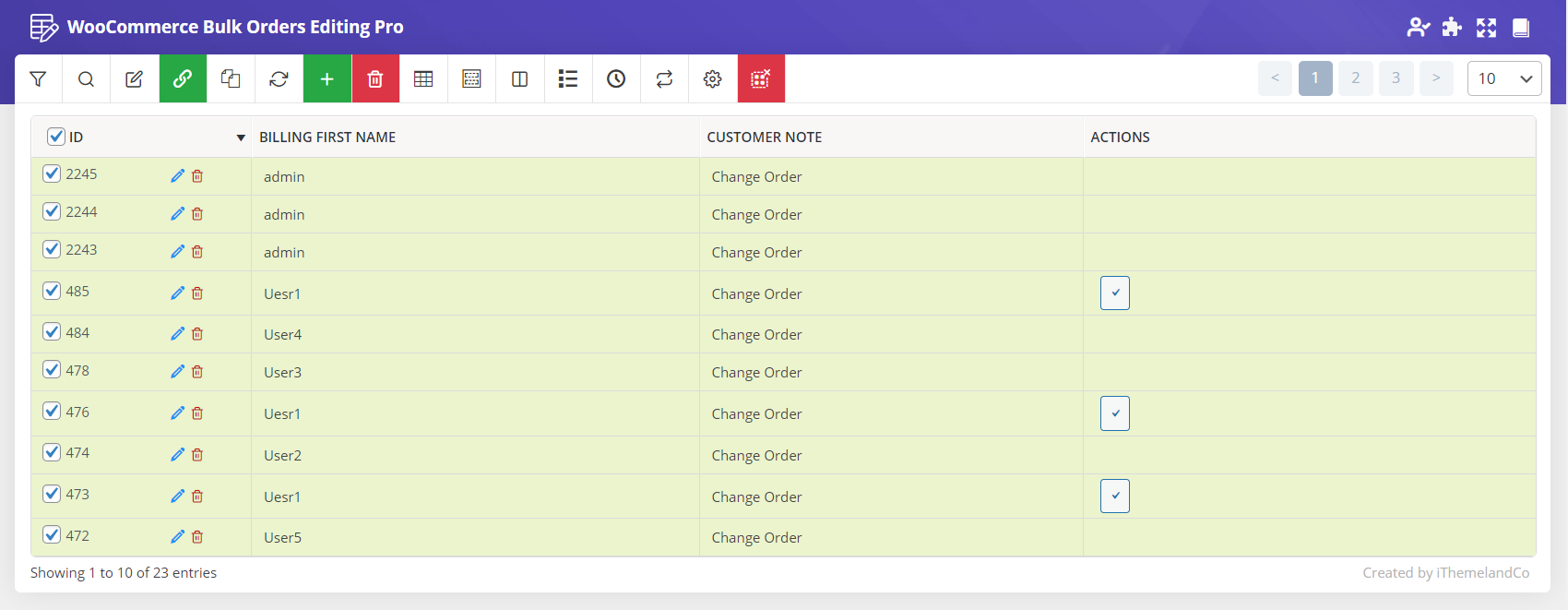
Task: Toggle full screen expand icon
Action: pos(1486,28)
